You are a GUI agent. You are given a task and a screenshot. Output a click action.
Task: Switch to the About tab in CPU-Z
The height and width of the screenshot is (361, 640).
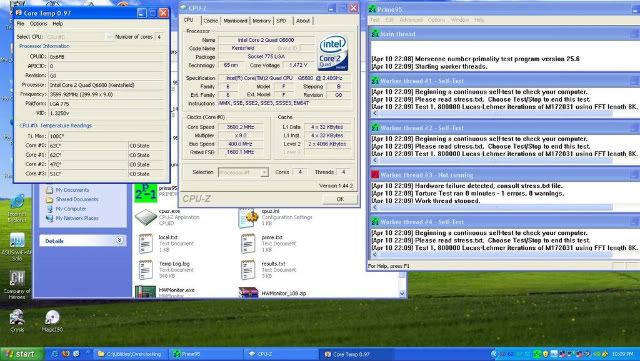pos(303,20)
